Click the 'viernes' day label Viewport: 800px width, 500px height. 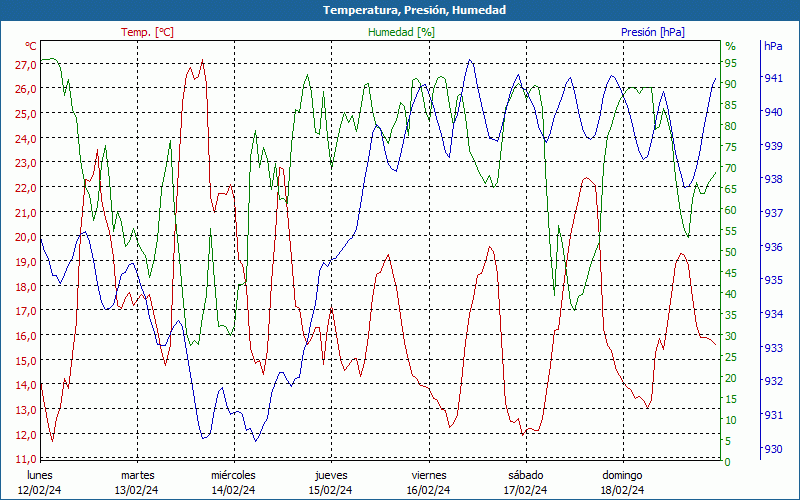[429, 475]
